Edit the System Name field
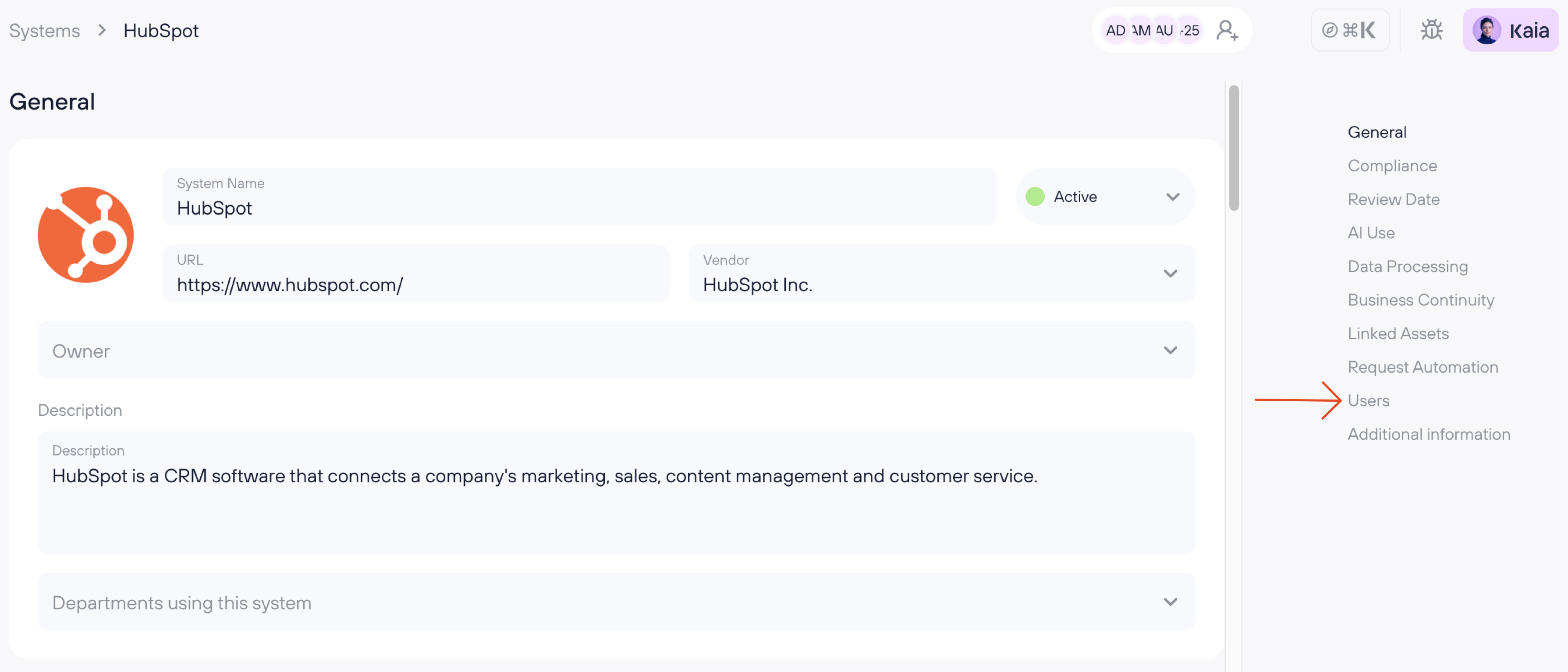Image resolution: width=1568 pixels, height=672 pixels. [579, 197]
